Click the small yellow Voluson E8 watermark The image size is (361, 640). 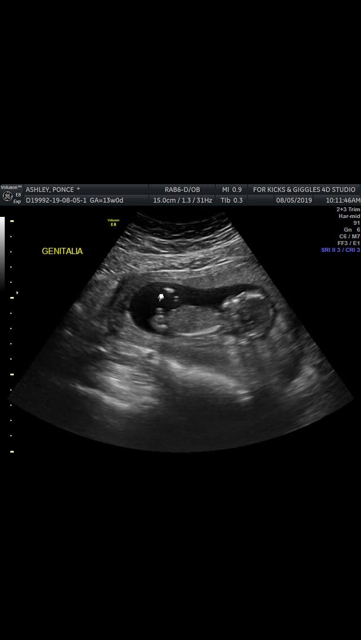coord(113,222)
